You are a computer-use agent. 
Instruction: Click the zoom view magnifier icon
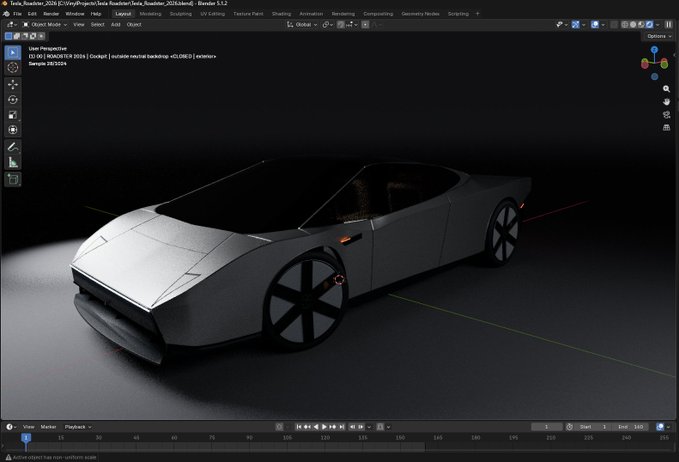666,89
